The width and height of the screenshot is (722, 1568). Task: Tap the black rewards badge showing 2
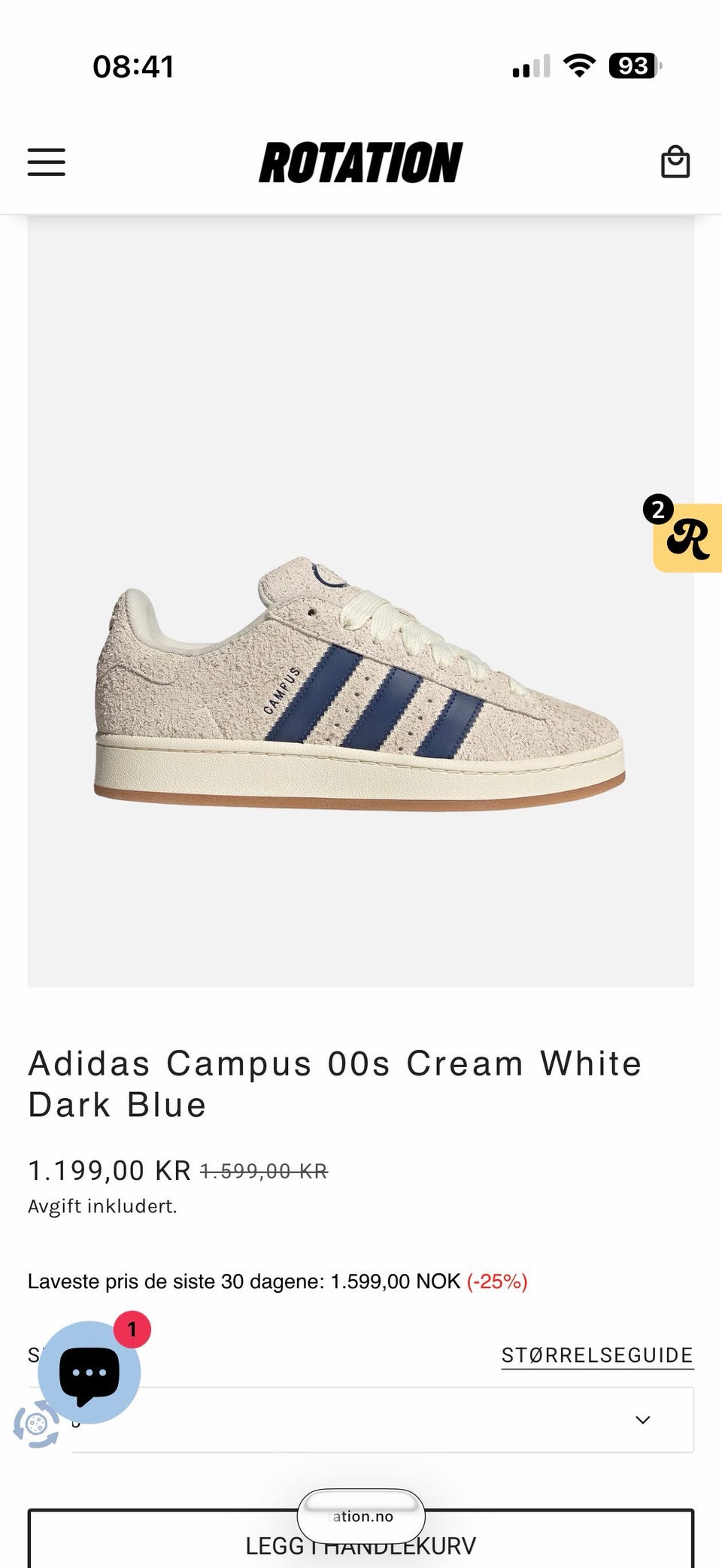(x=658, y=509)
